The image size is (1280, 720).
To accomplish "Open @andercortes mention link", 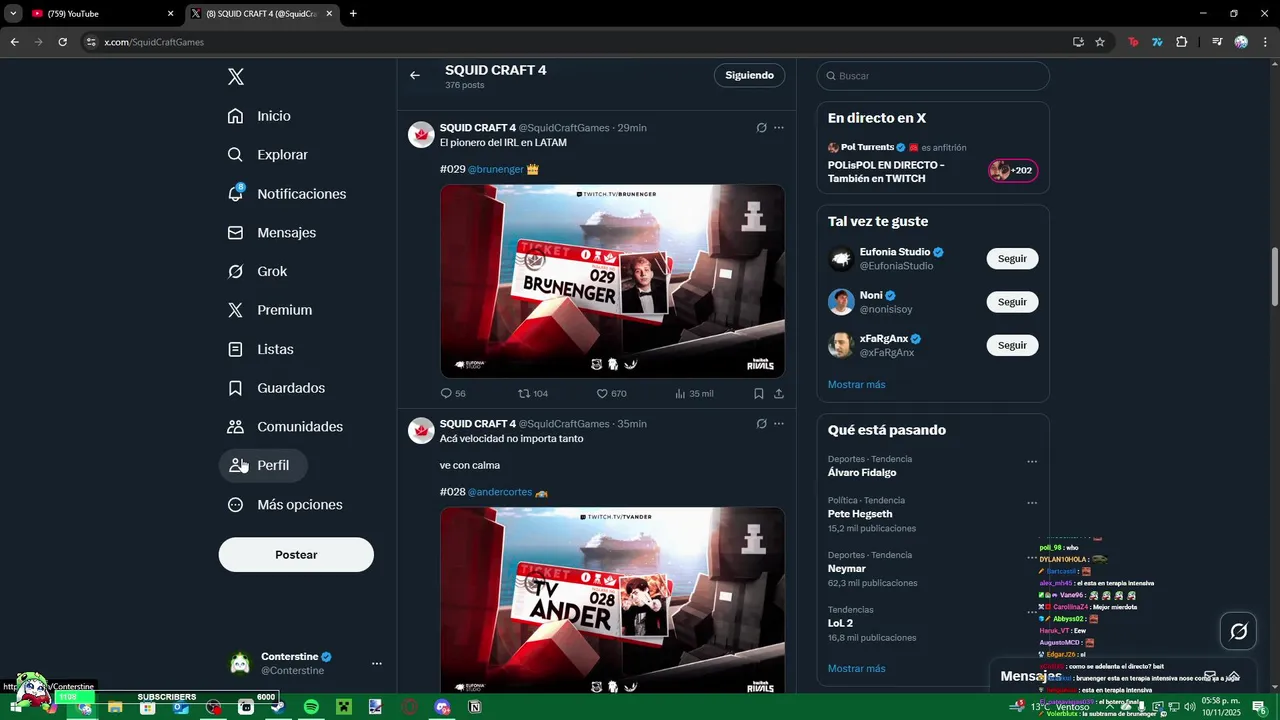I will [x=500, y=492].
